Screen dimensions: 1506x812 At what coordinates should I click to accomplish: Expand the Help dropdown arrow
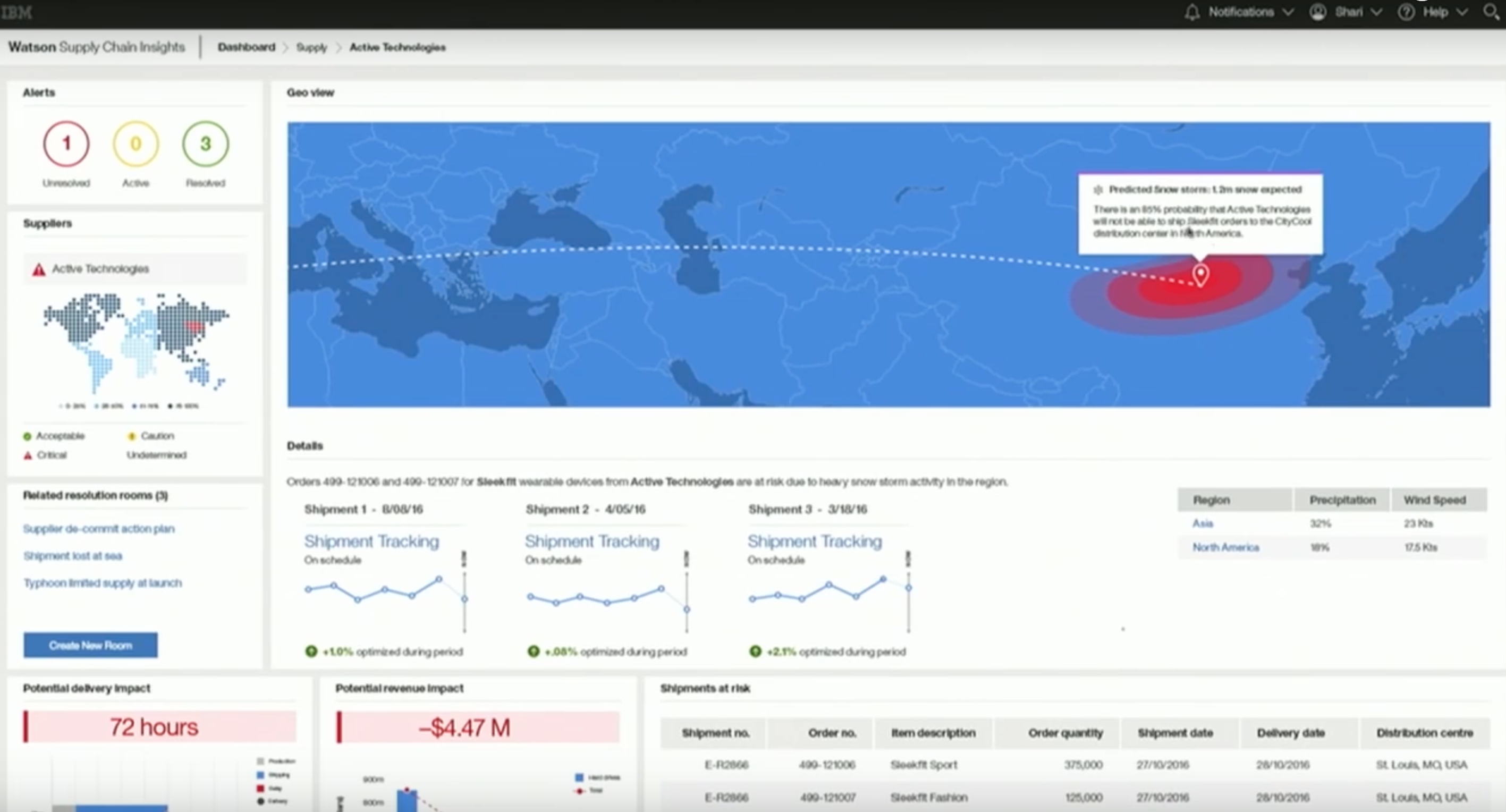coord(1462,12)
